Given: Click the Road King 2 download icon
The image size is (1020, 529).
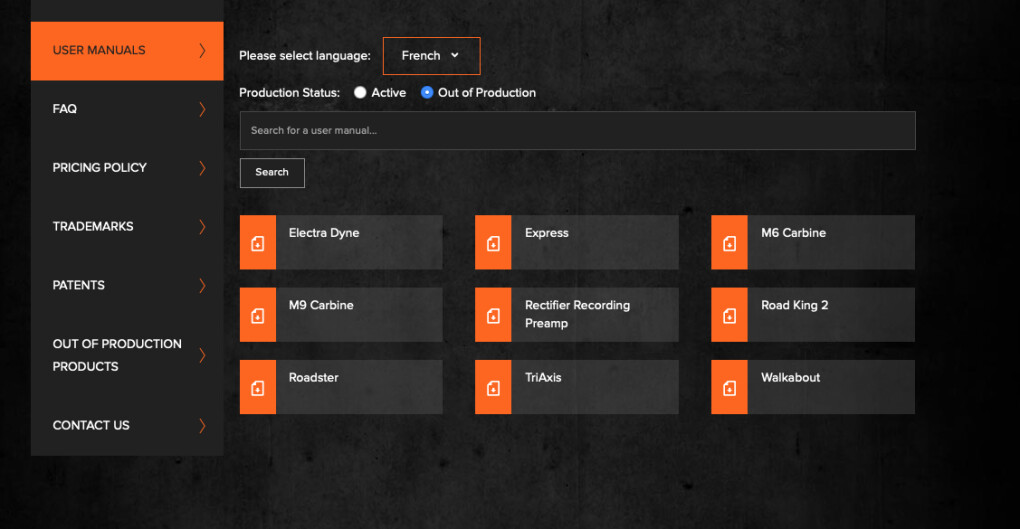Looking at the screenshot, I should [x=729, y=315].
